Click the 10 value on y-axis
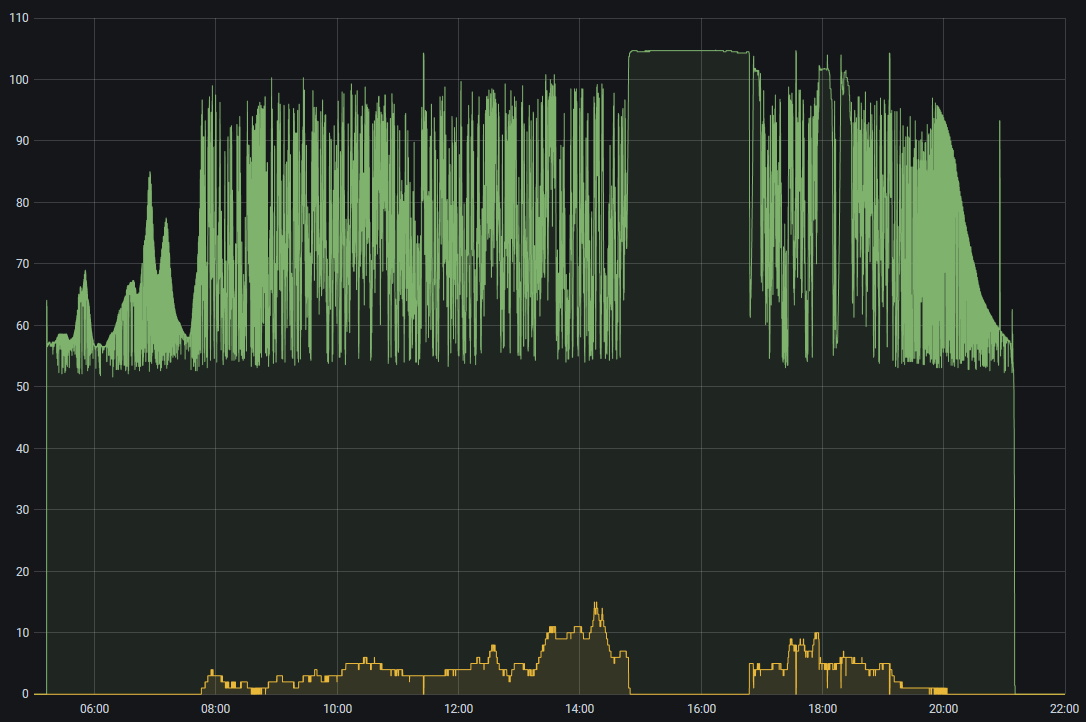This screenshot has height=722, width=1086. pyautogui.click(x=21, y=633)
